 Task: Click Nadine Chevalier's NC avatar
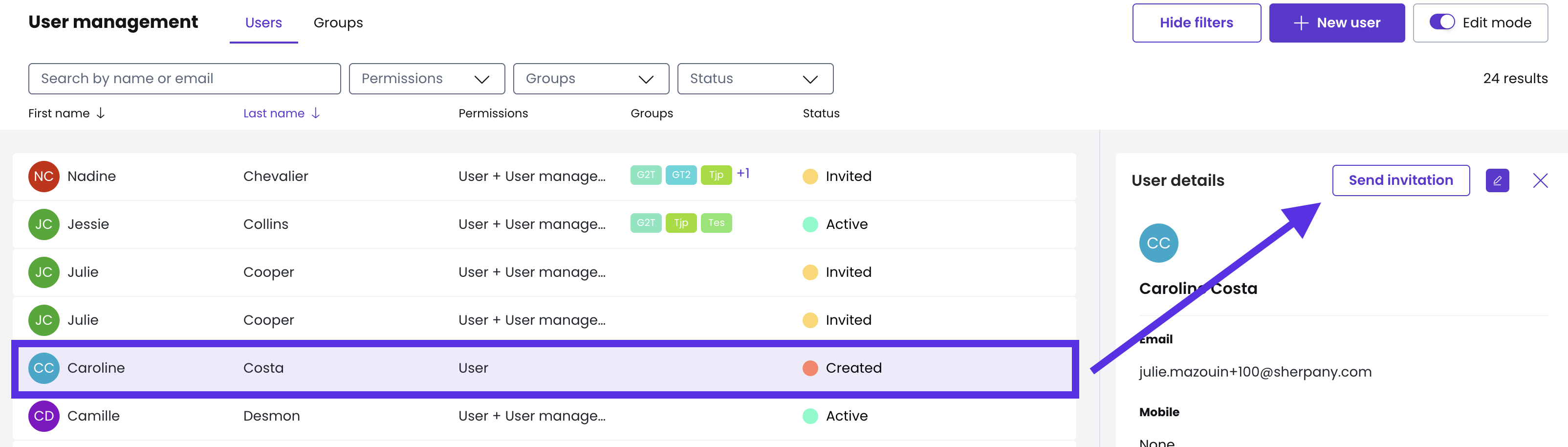(x=44, y=177)
